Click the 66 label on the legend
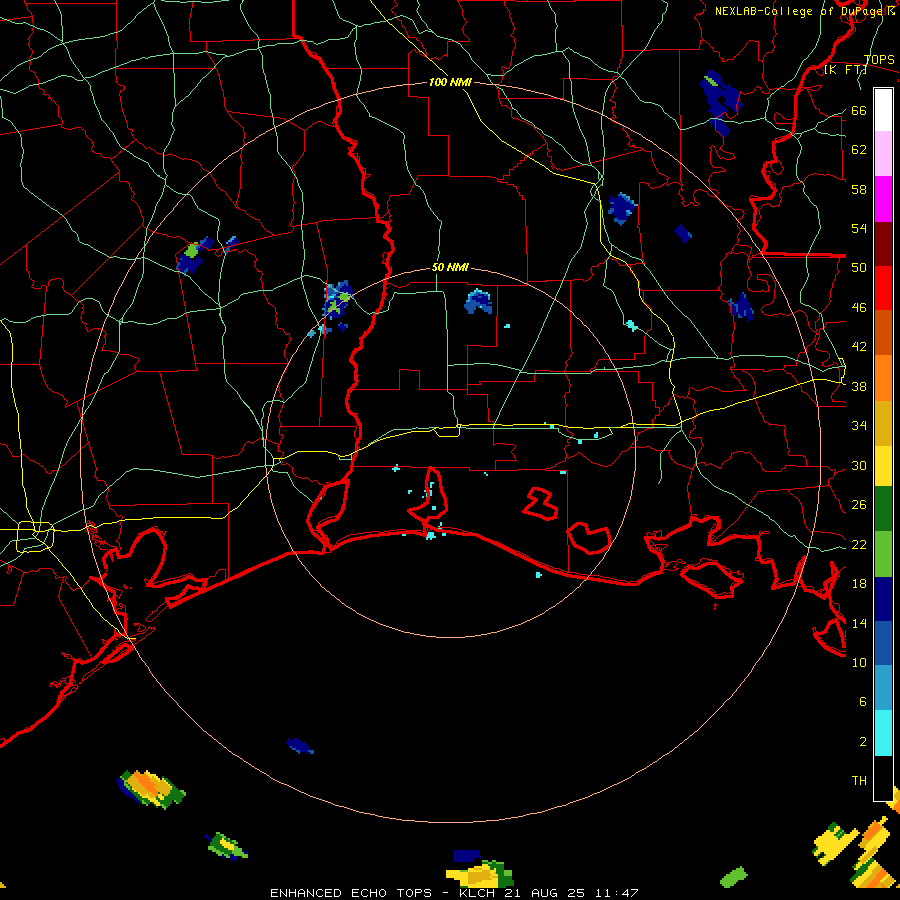This screenshot has height=900, width=900. [859, 110]
